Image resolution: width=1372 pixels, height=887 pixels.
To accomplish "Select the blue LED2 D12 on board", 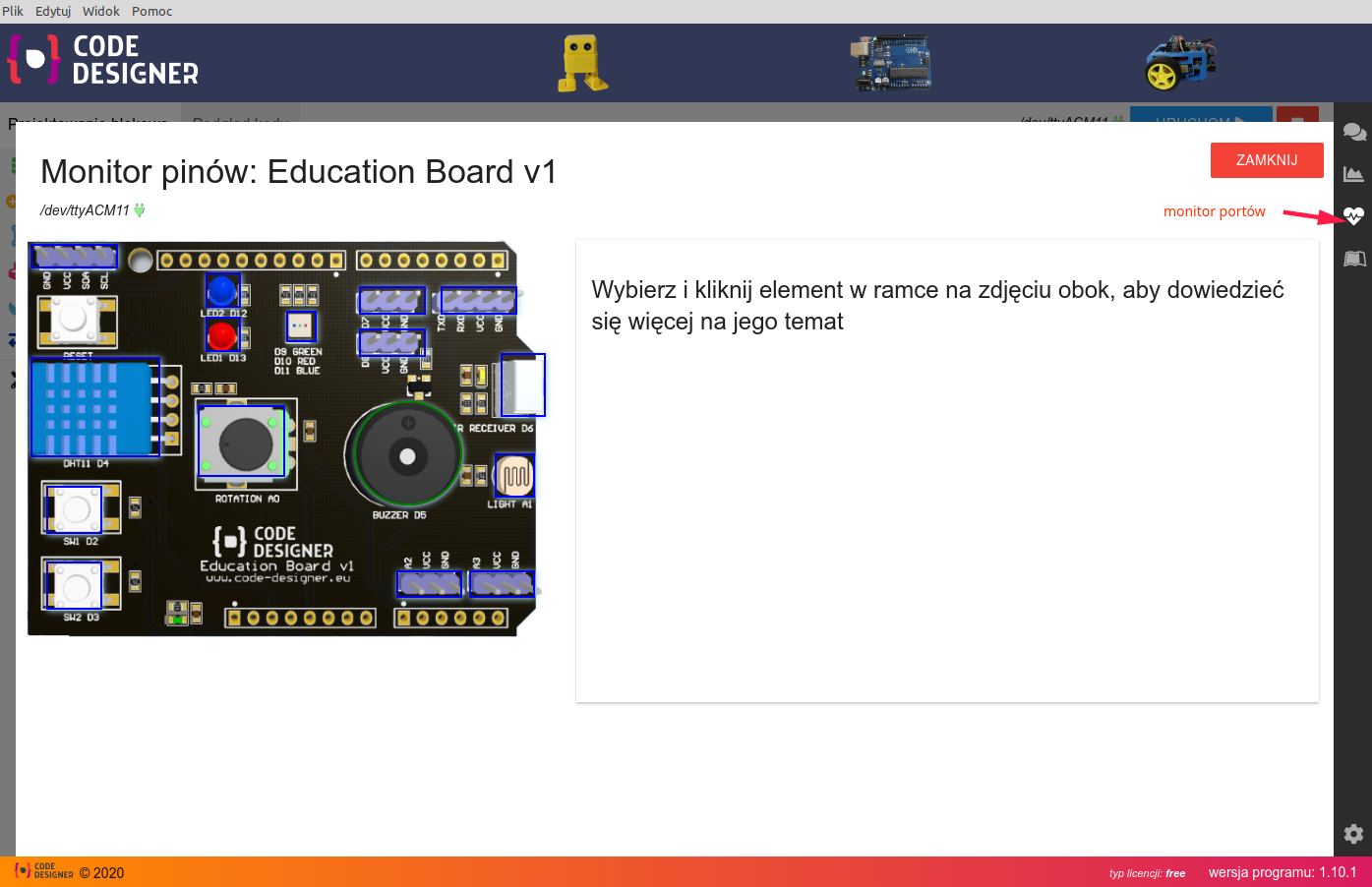I will (x=222, y=291).
